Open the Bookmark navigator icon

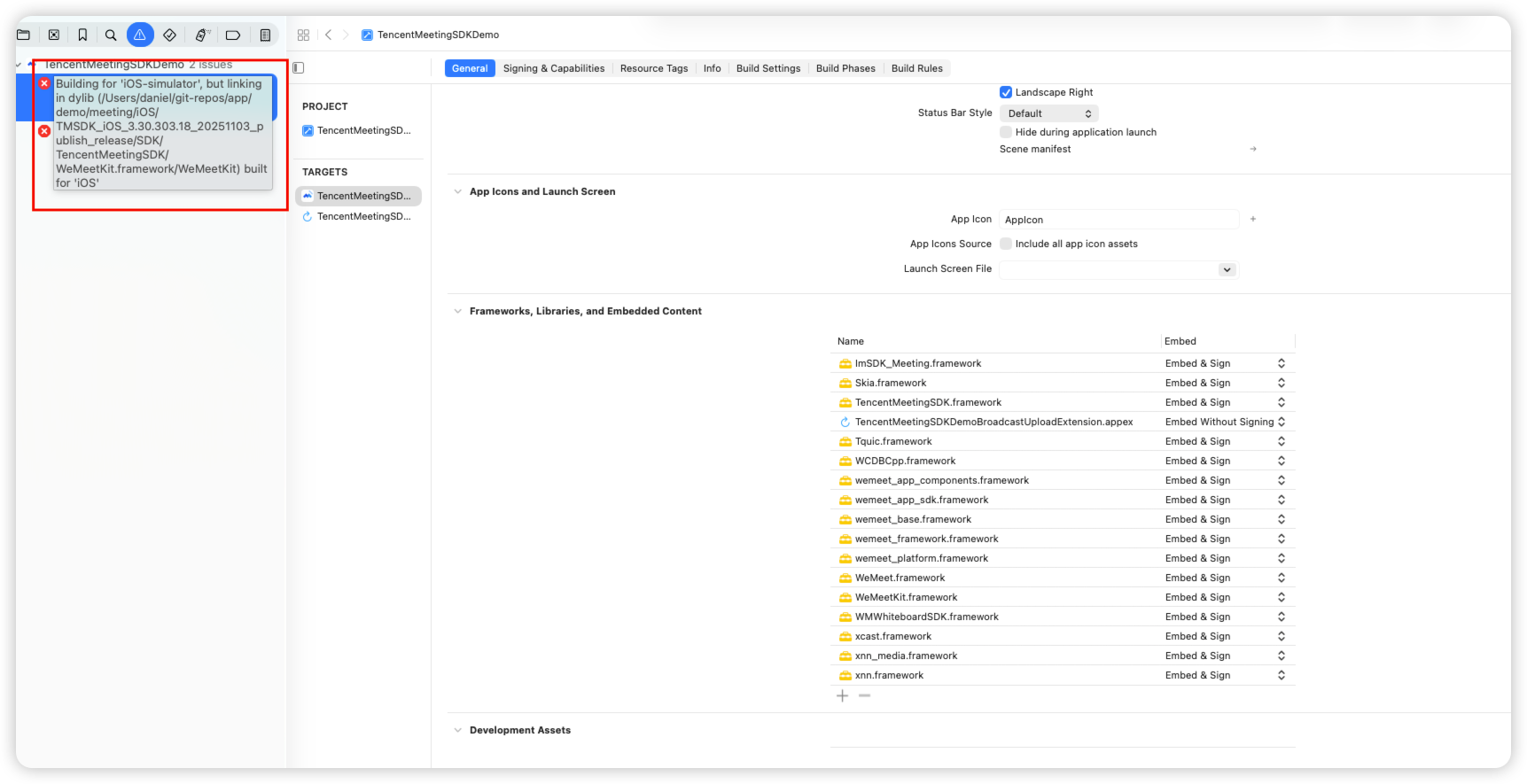[82, 35]
